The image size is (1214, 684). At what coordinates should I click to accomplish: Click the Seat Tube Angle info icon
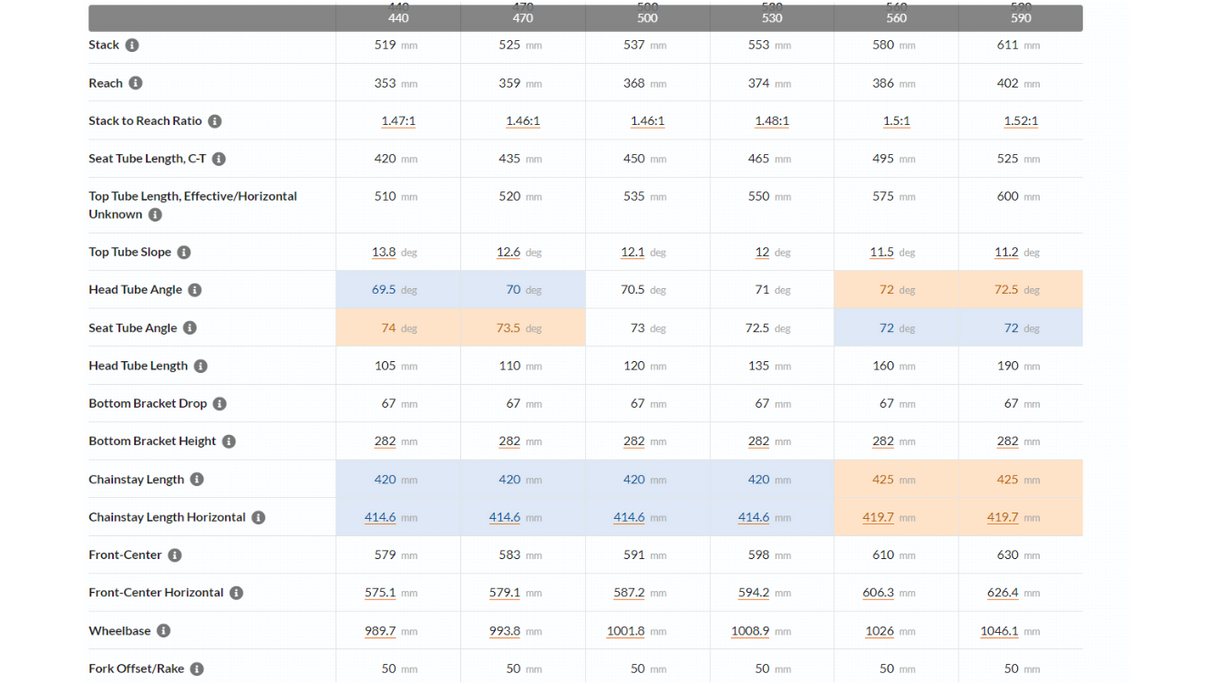click(x=190, y=328)
